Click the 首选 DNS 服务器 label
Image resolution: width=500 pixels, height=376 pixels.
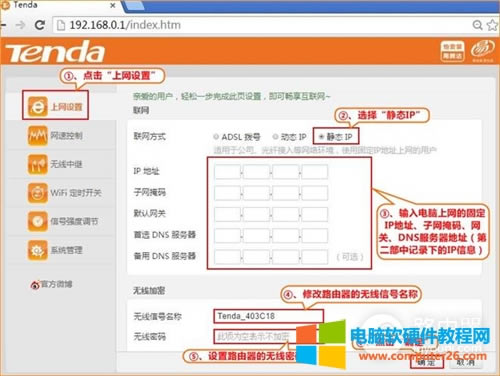pos(165,235)
